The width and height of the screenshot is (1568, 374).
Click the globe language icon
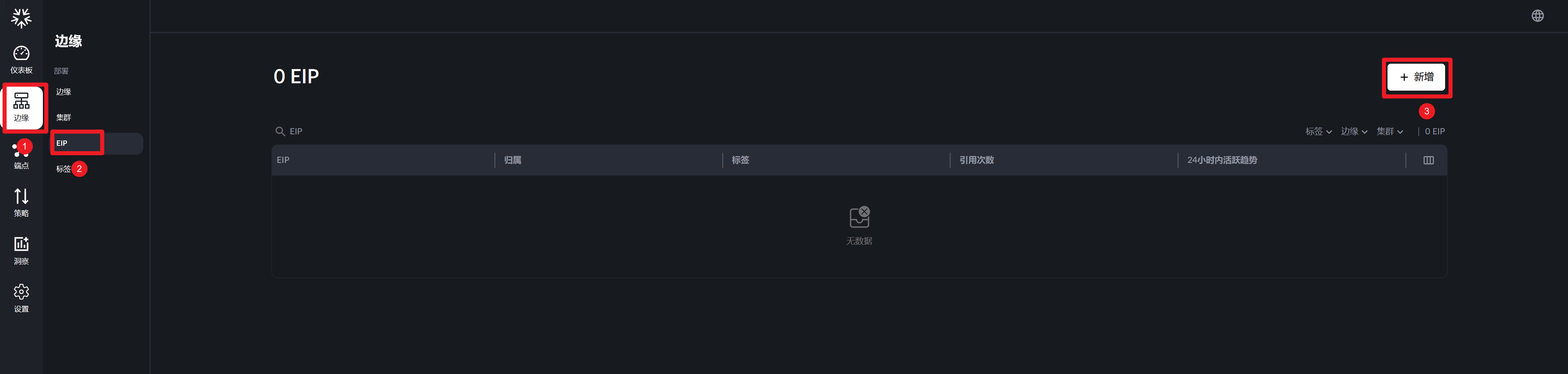pyautogui.click(x=1537, y=16)
